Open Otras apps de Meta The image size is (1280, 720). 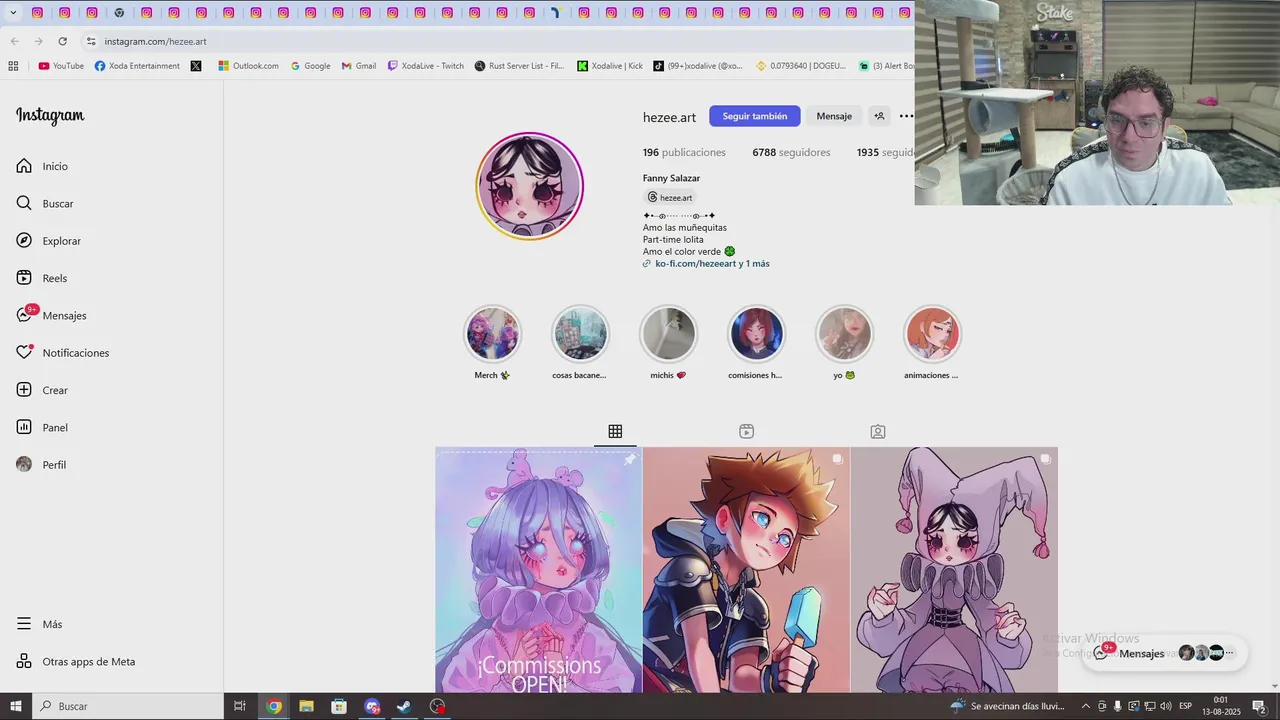coord(75,661)
